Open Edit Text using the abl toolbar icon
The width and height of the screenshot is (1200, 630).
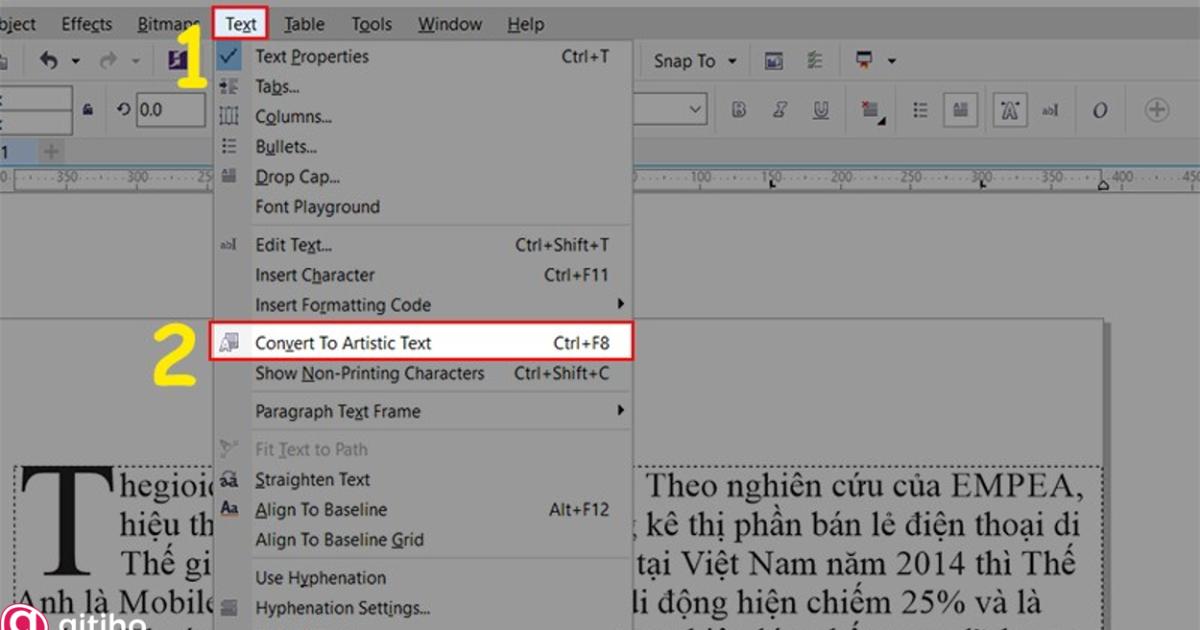tap(1049, 109)
